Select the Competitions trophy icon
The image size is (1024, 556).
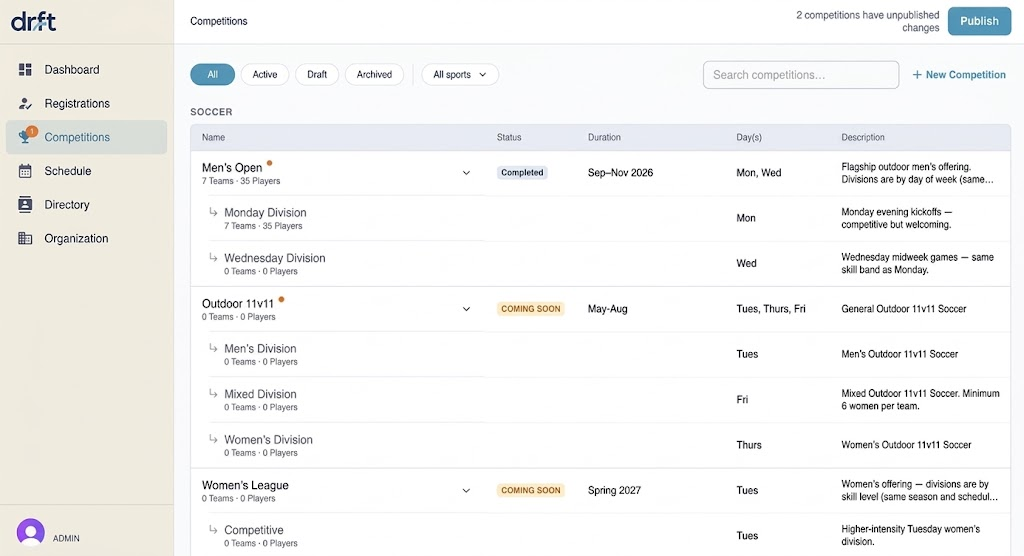tap(26, 135)
